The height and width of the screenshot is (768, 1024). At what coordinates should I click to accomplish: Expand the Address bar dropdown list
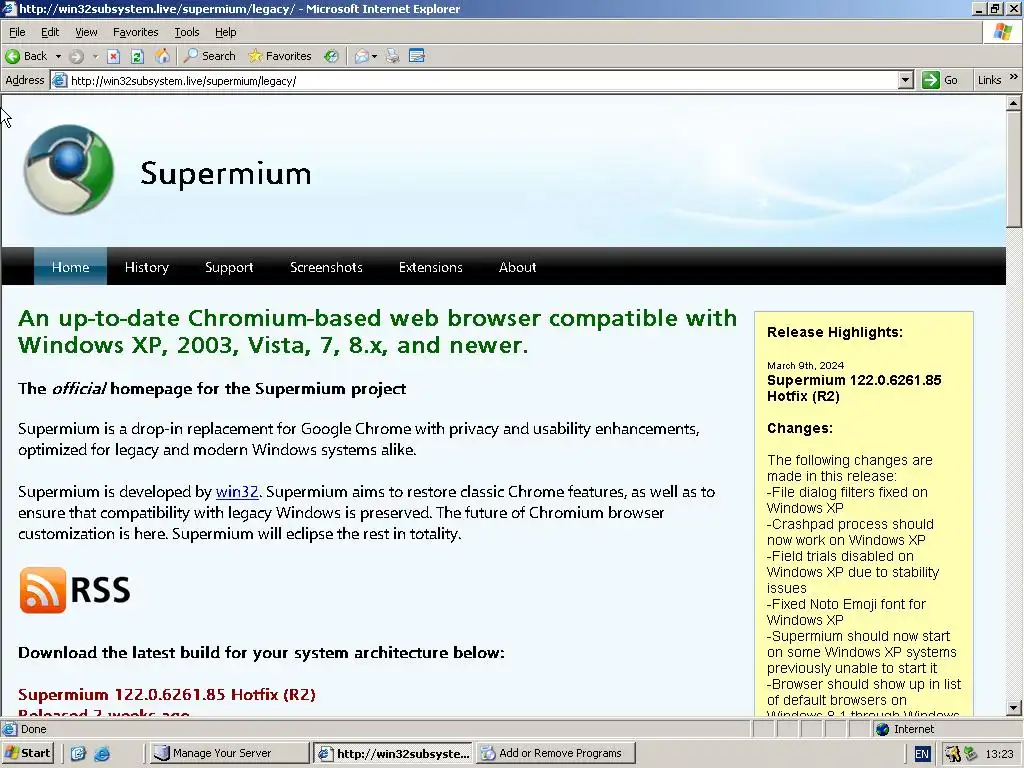(905, 80)
